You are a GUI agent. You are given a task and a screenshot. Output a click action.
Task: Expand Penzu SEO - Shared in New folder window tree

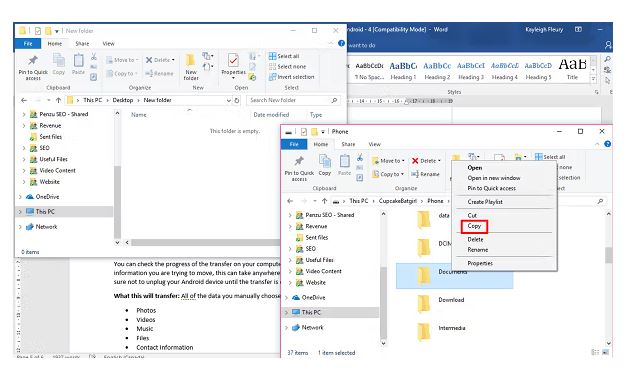click(x=24, y=114)
